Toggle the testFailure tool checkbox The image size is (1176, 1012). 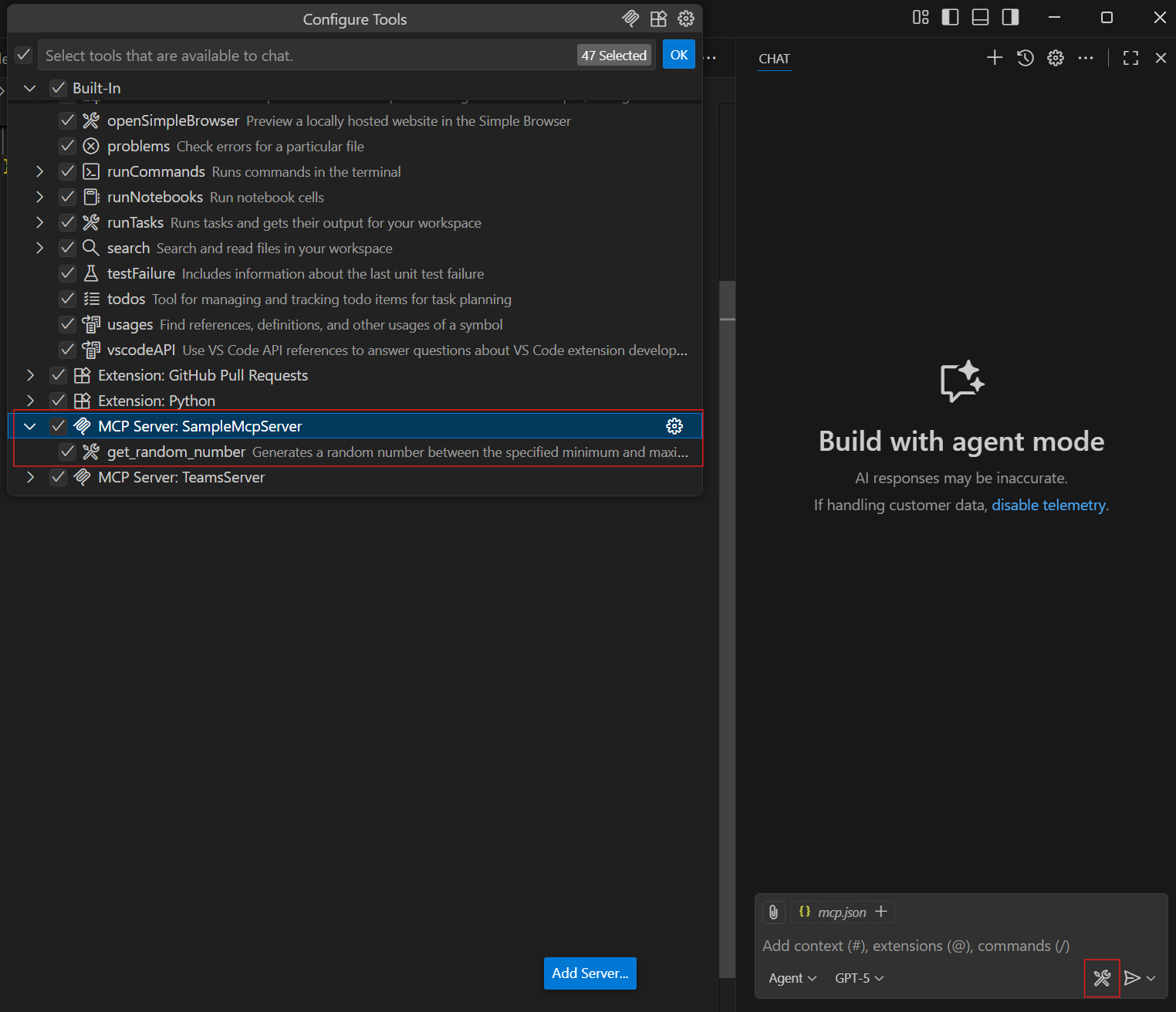point(67,273)
